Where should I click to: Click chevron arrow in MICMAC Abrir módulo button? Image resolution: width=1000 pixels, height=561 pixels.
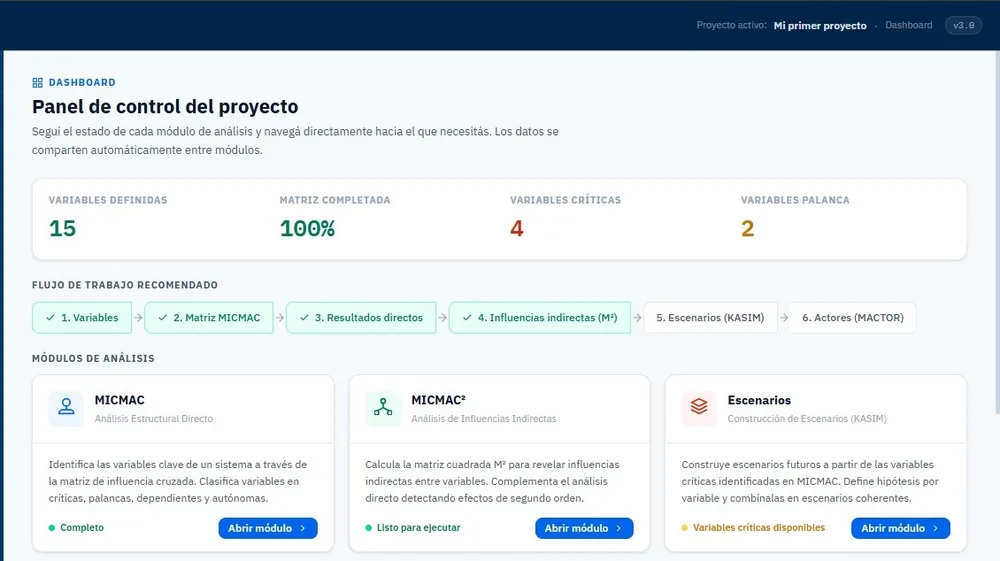pos(303,528)
